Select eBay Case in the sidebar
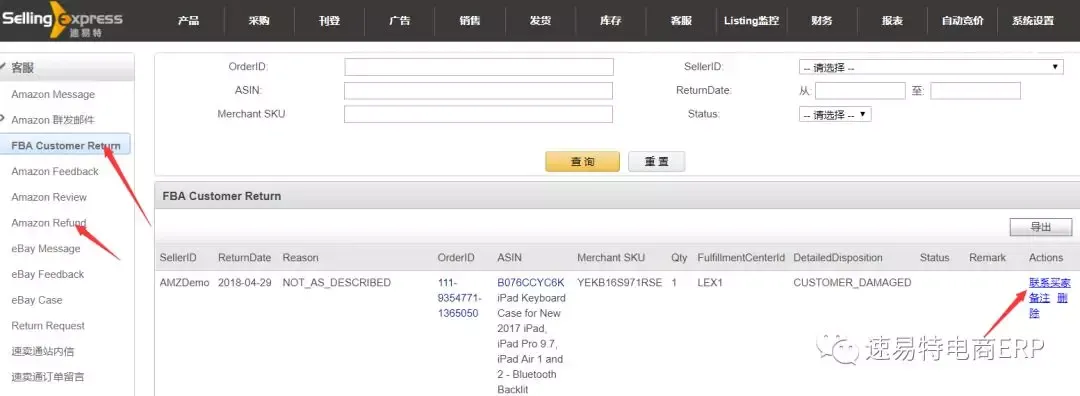This screenshot has width=1080, height=396. (x=37, y=300)
